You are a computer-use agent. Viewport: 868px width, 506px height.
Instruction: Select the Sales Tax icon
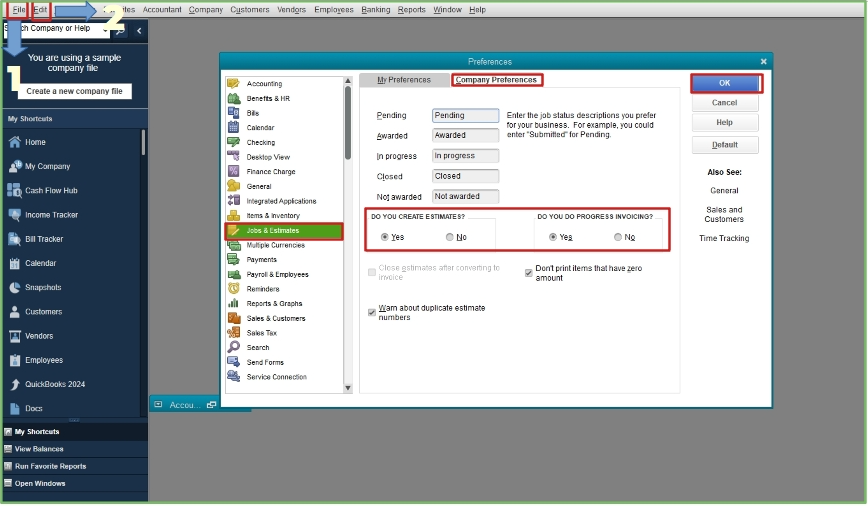pos(233,333)
